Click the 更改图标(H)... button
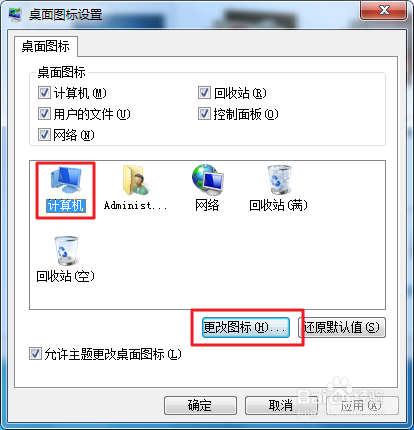The width and height of the screenshot is (414, 430). pos(246,327)
